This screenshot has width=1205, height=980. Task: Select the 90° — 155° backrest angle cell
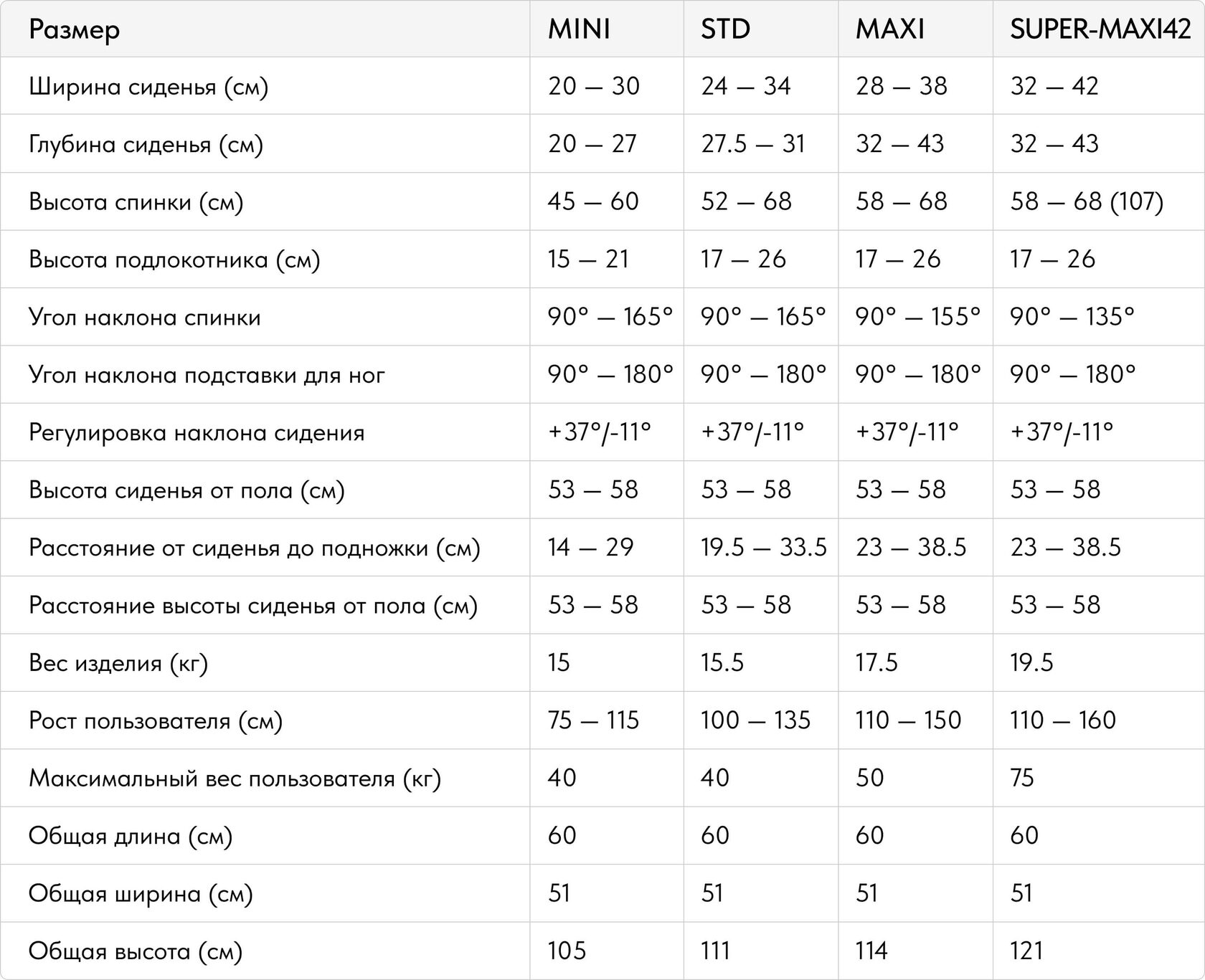coord(917,317)
